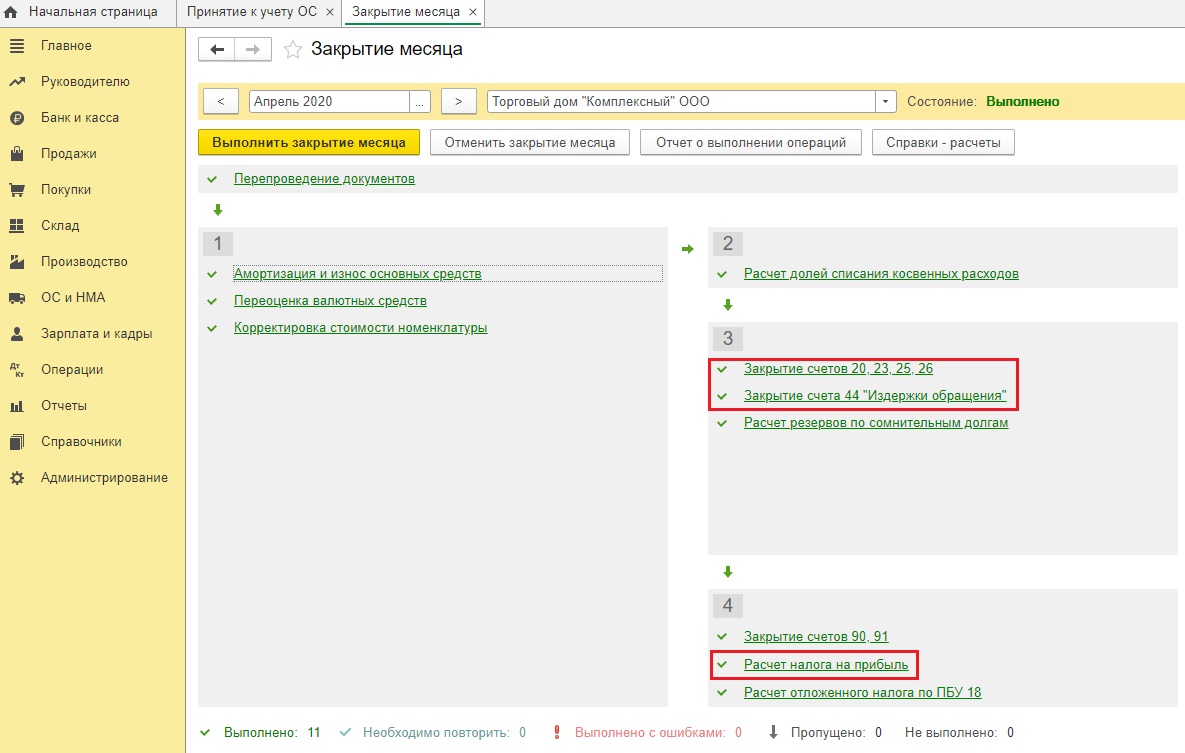Close the Закрытие месяца tab
Image resolution: width=1185 pixels, height=753 pixels.
(x=472, y=12)
